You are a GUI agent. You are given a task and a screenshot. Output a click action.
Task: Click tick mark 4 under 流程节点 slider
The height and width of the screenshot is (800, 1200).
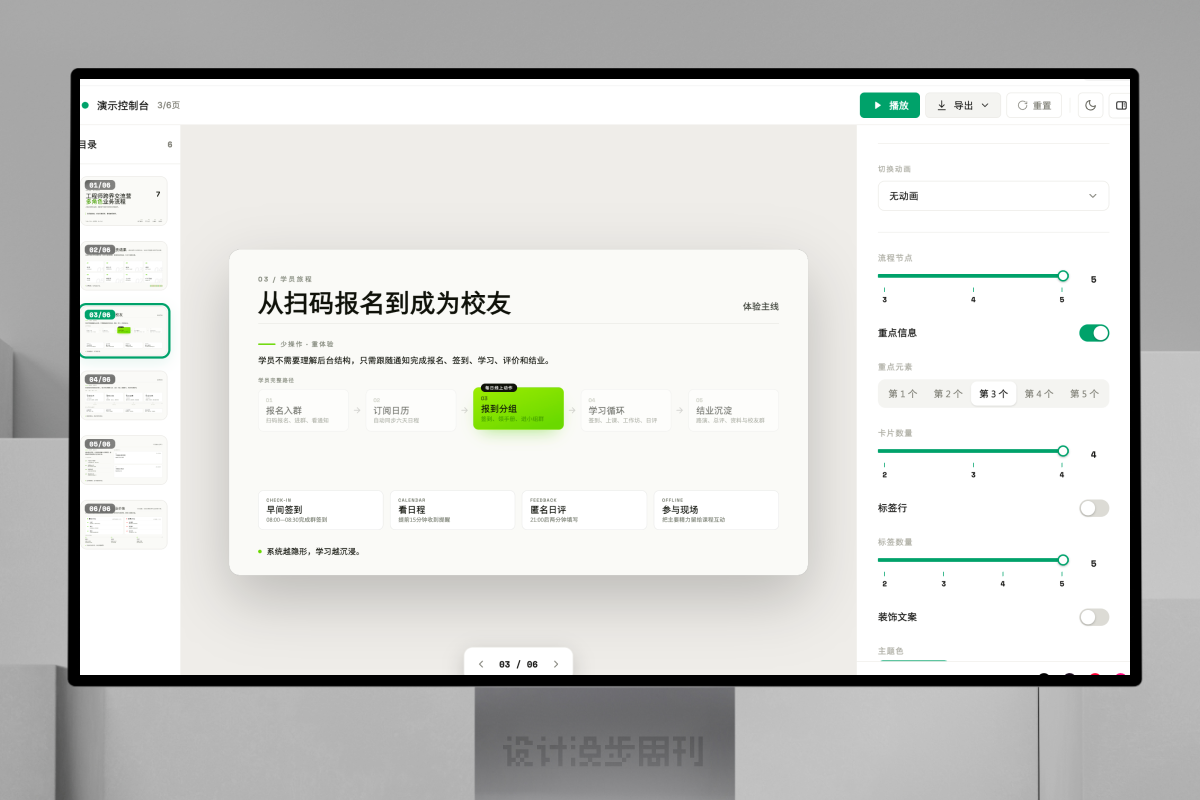[973, 295]
